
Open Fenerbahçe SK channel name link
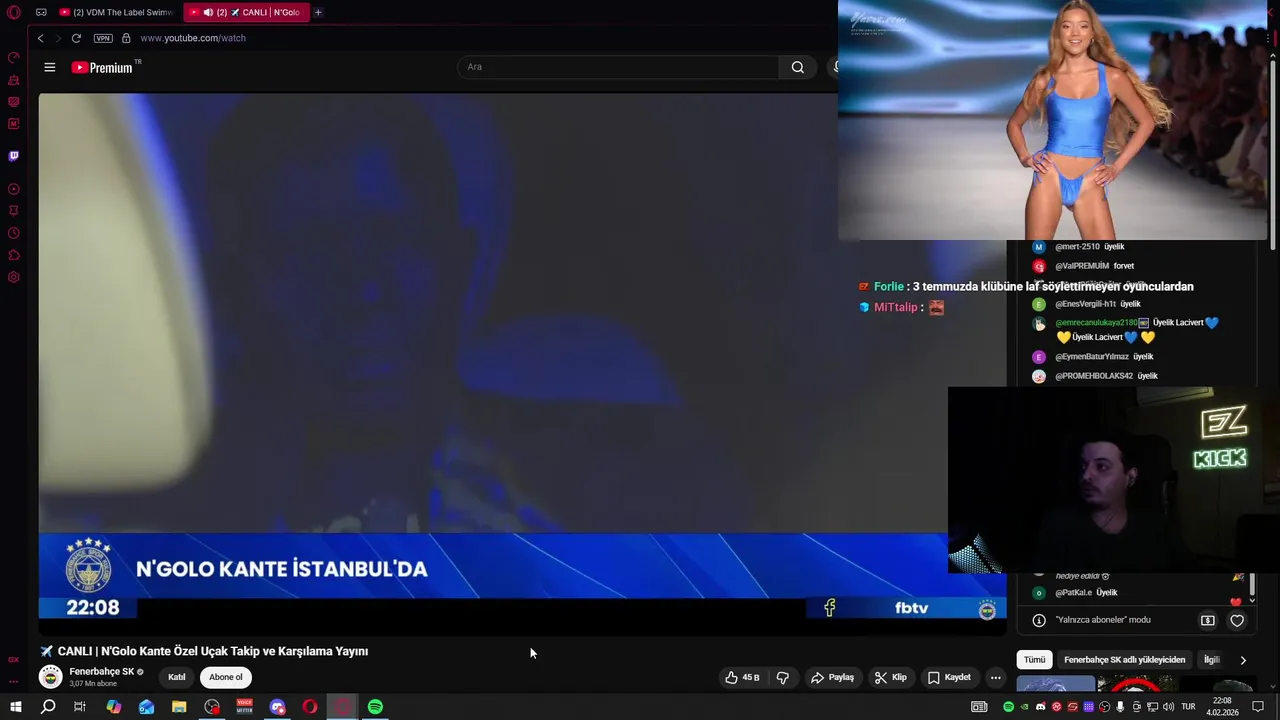pyautogui.click(x=101, y=672)
